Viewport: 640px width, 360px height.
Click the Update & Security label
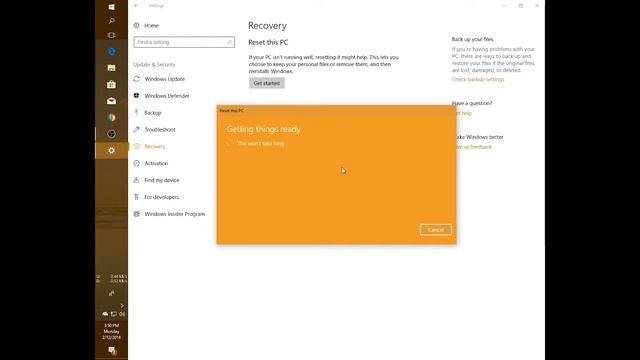pyautogui.click(x=154, y=64)
